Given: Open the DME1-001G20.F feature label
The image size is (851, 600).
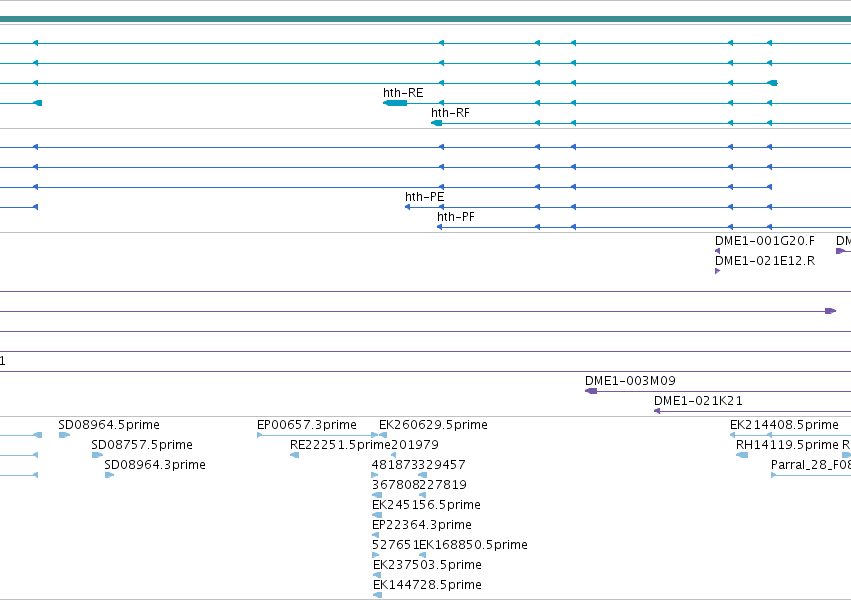Looking at the screenshot, I should (x=765, y=241).
